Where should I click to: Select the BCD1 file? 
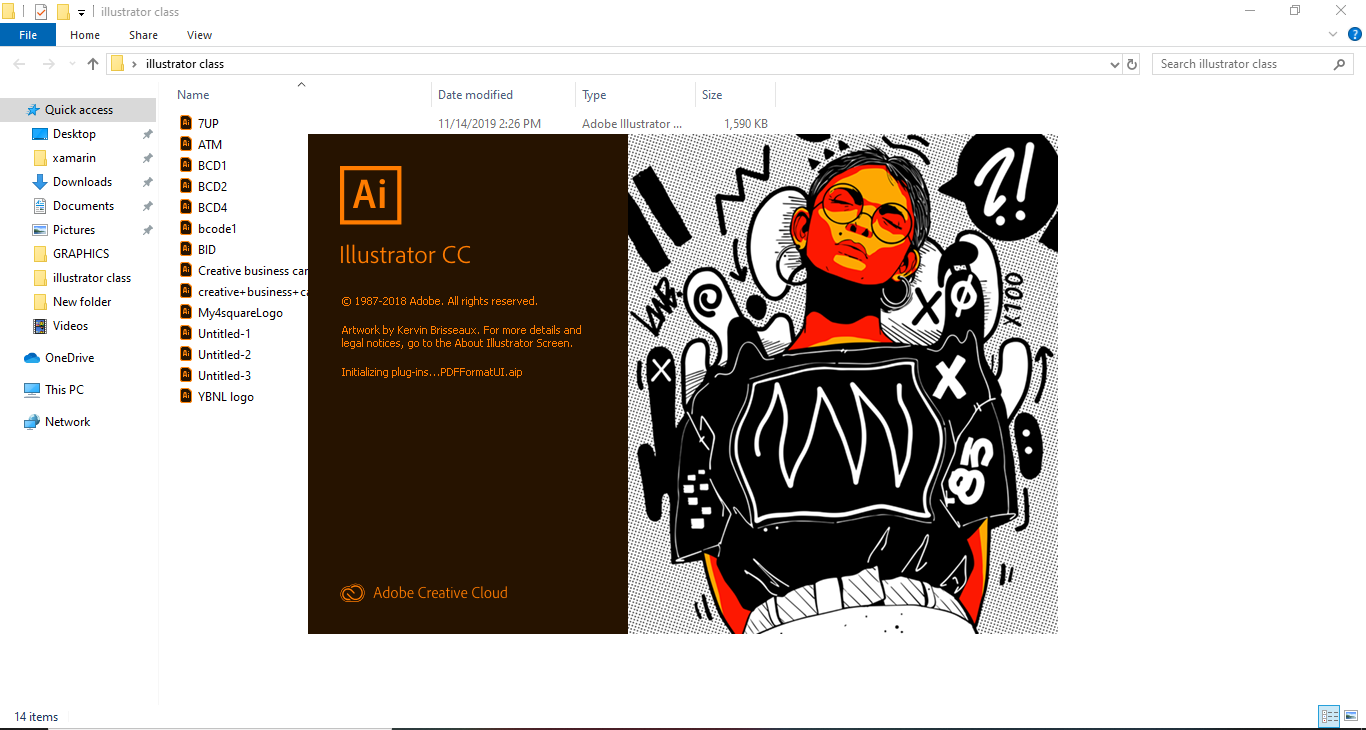click(x=212, y=166)
